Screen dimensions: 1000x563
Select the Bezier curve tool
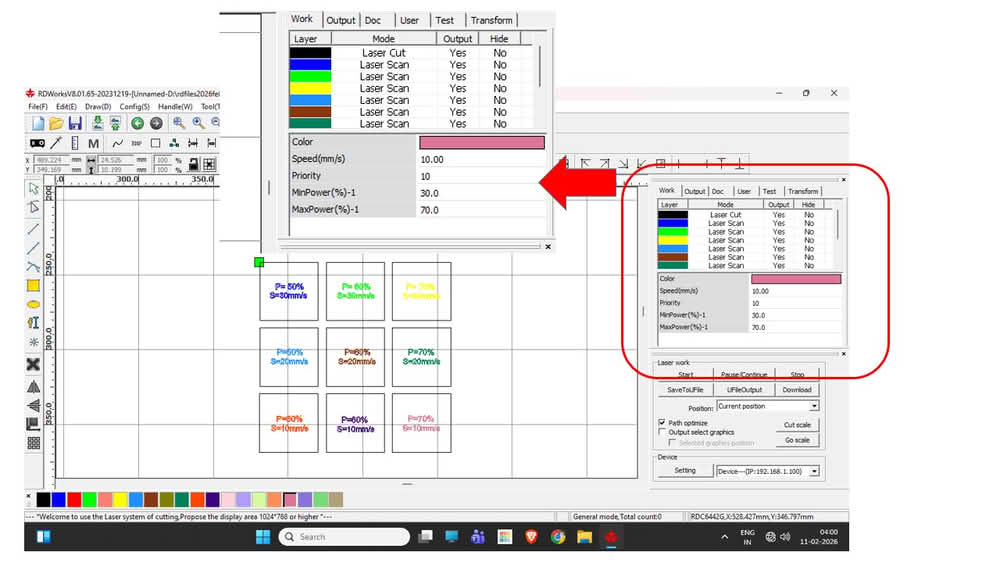[x=33, y=267]
